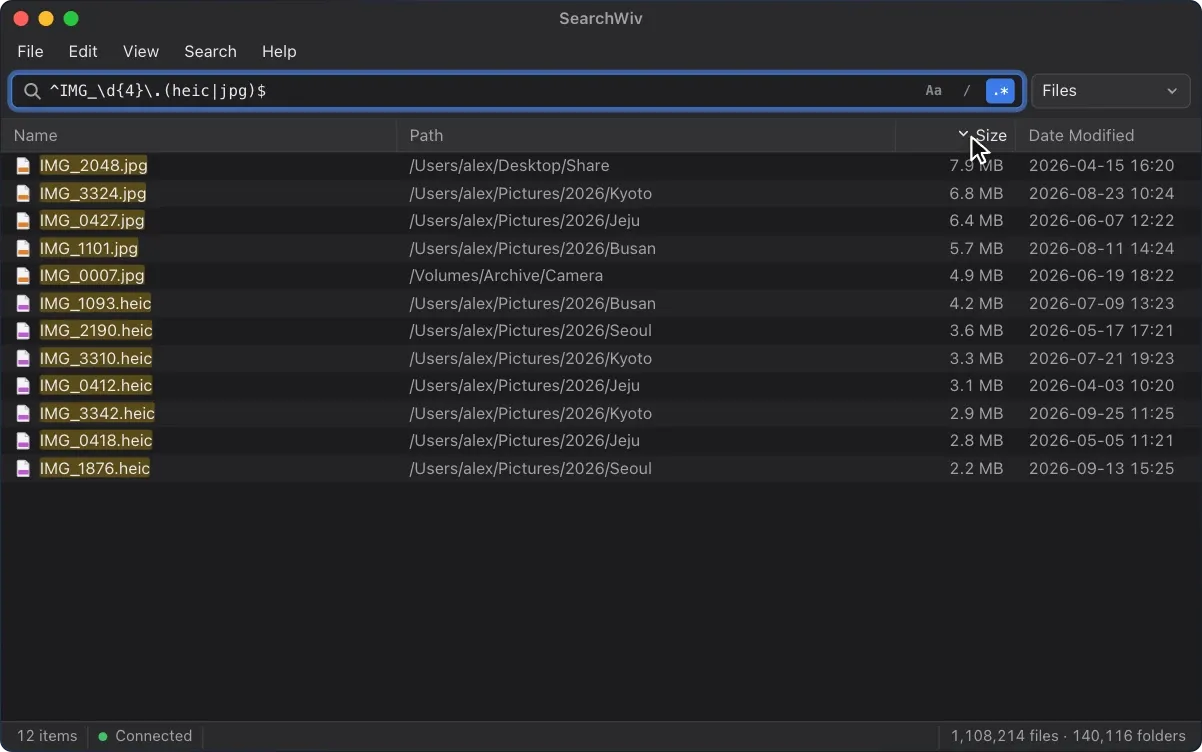
Task: Click the indexed files and folders count
Action: point(1068,736)
